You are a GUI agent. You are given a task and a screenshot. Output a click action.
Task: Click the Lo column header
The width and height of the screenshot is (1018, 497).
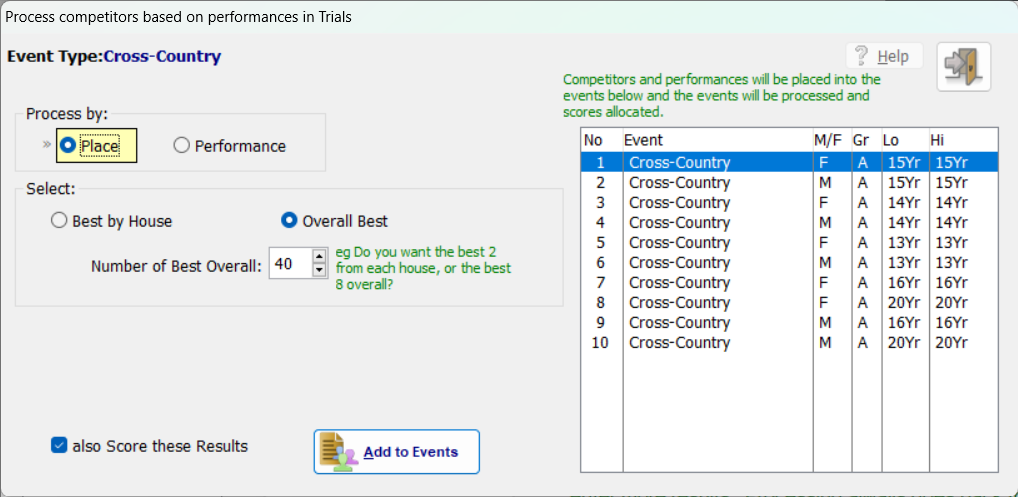[905, 140]
